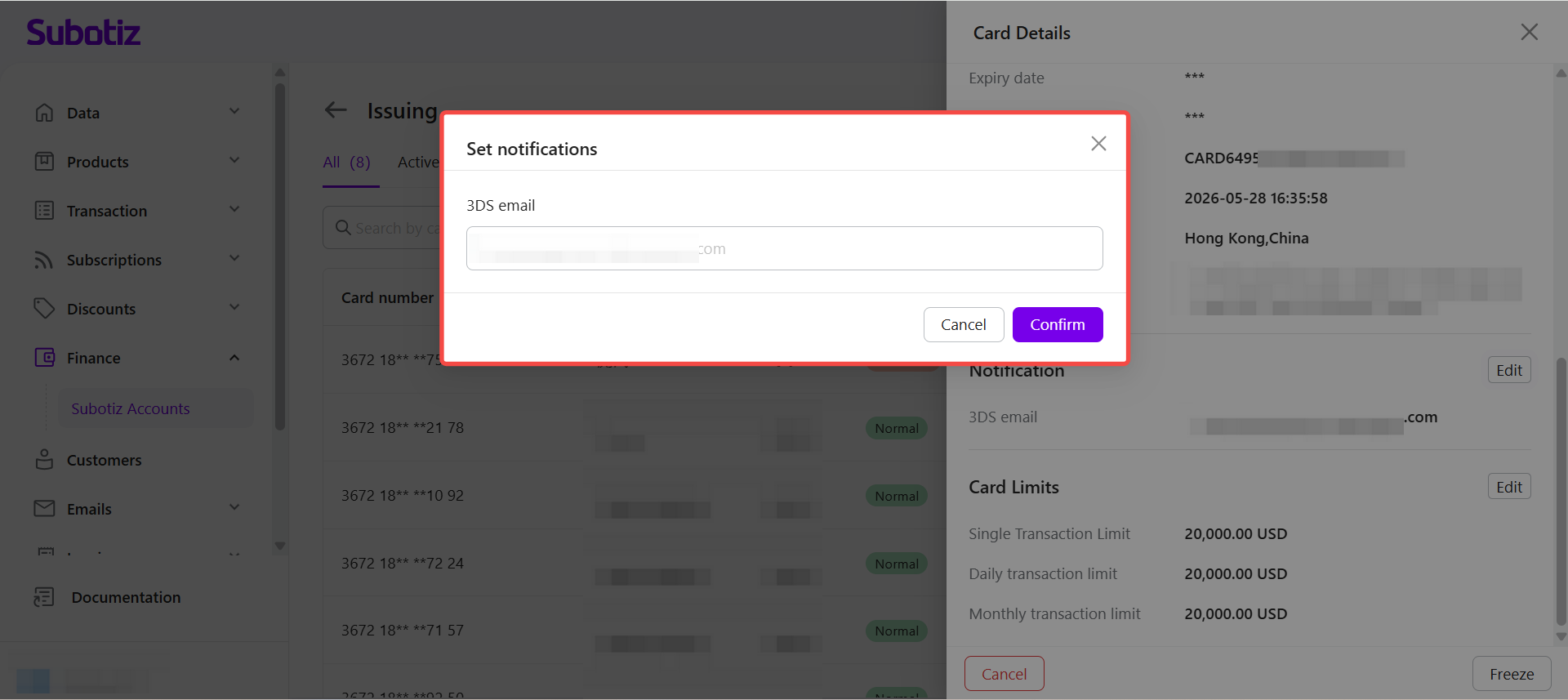Freeze the card
Viewport: 1568px width, 700px height.
1512,674
